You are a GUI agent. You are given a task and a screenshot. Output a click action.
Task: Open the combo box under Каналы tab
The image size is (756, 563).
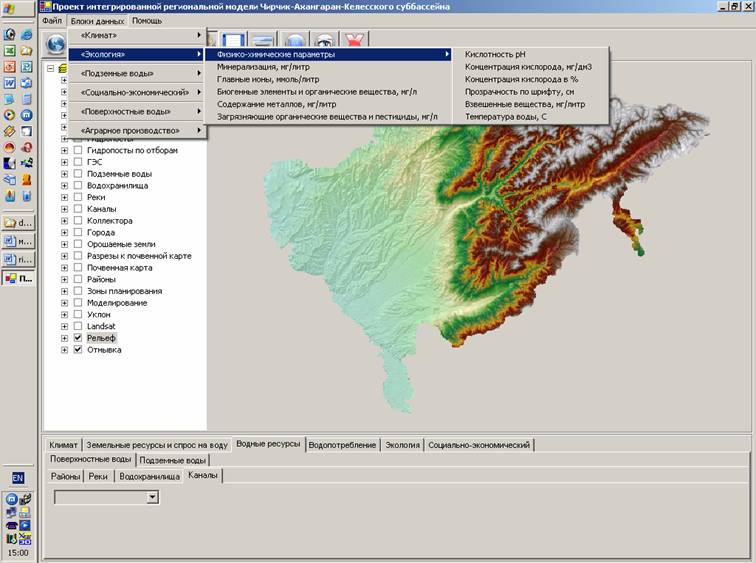(153, 496)
